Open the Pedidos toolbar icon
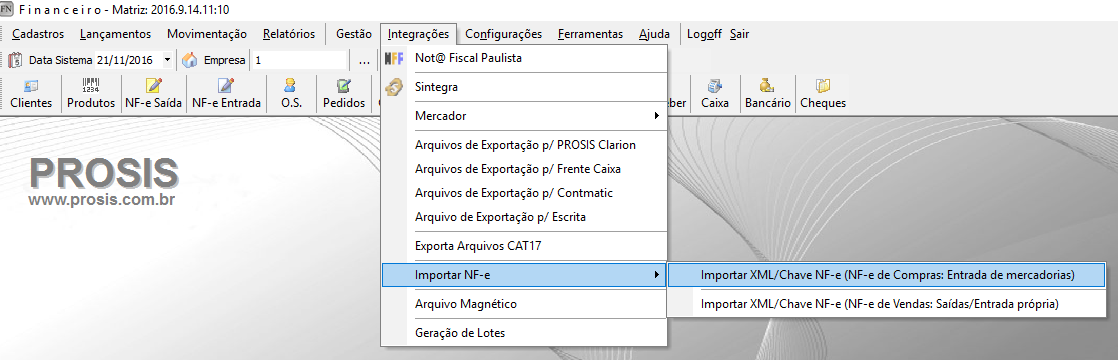 point(344,94)
